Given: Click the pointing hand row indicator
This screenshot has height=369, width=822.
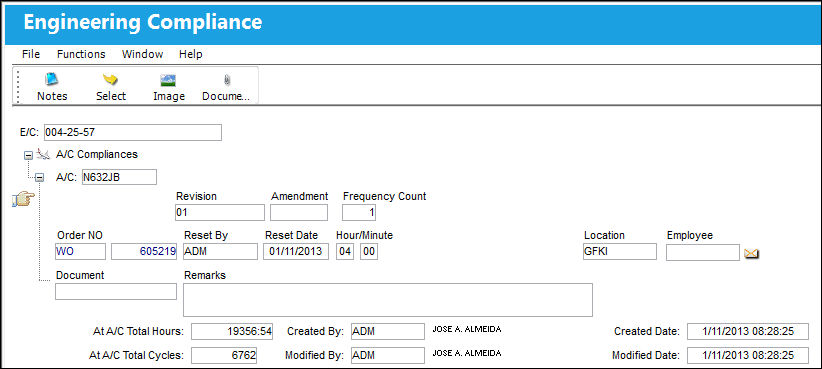Looking at the screenshot, I should point(23,199).
